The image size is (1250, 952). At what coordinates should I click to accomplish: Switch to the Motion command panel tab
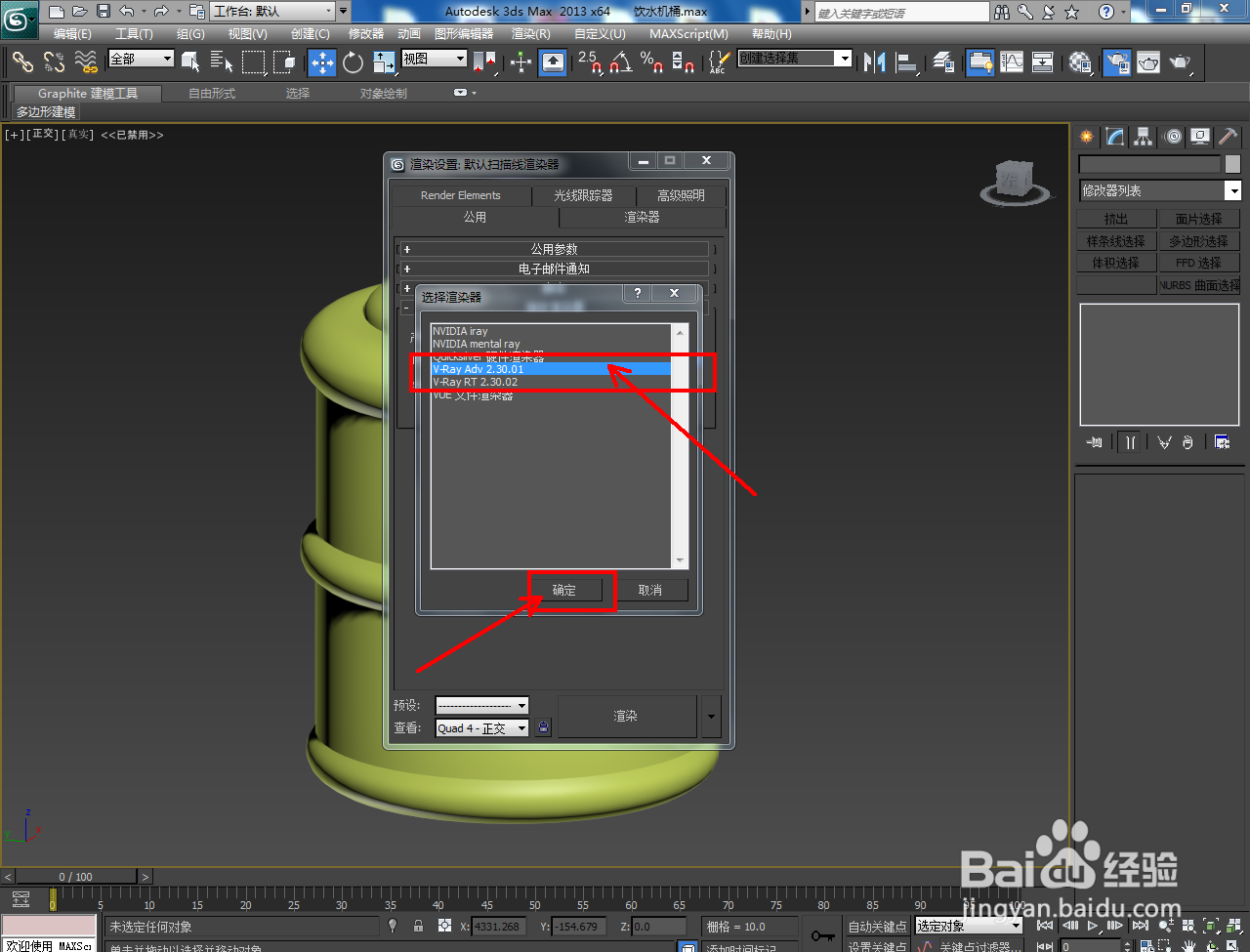coord(1172,137)
